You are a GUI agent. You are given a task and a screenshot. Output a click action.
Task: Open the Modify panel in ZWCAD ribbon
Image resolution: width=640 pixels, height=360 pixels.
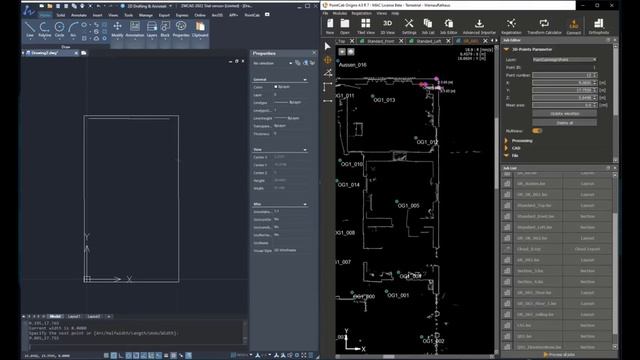click(x=117, y=30)
